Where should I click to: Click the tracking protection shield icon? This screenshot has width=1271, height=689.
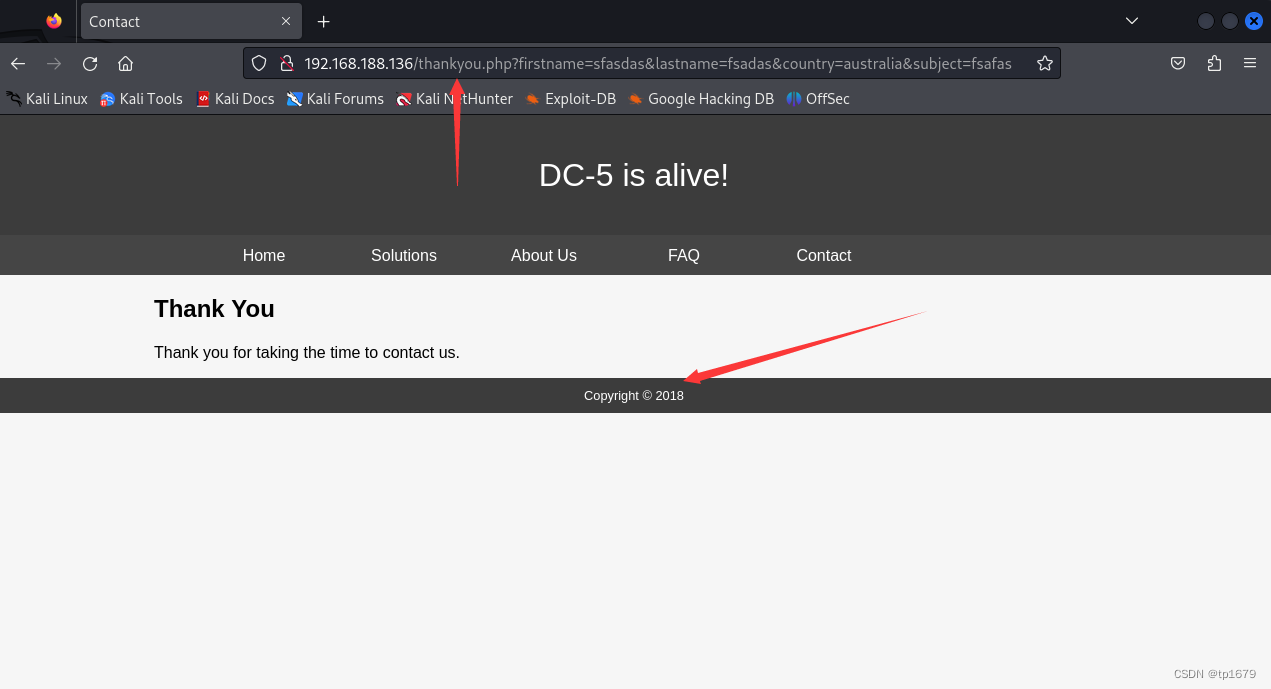259,64
